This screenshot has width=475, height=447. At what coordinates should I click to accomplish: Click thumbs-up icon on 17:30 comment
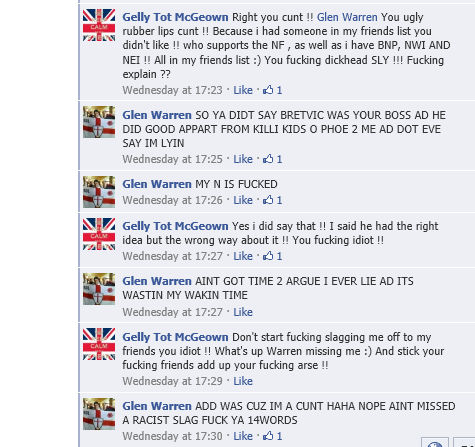pyautogui.click(x=268, y=436)
